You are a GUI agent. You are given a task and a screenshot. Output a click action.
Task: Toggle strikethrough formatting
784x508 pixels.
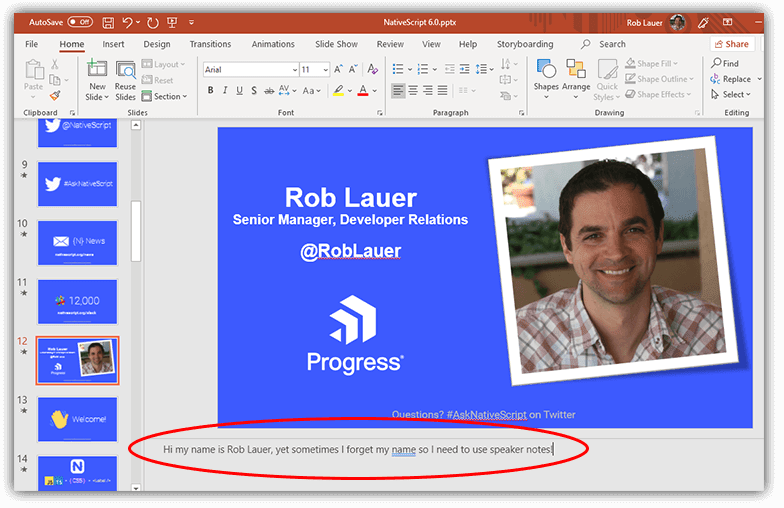269,90
